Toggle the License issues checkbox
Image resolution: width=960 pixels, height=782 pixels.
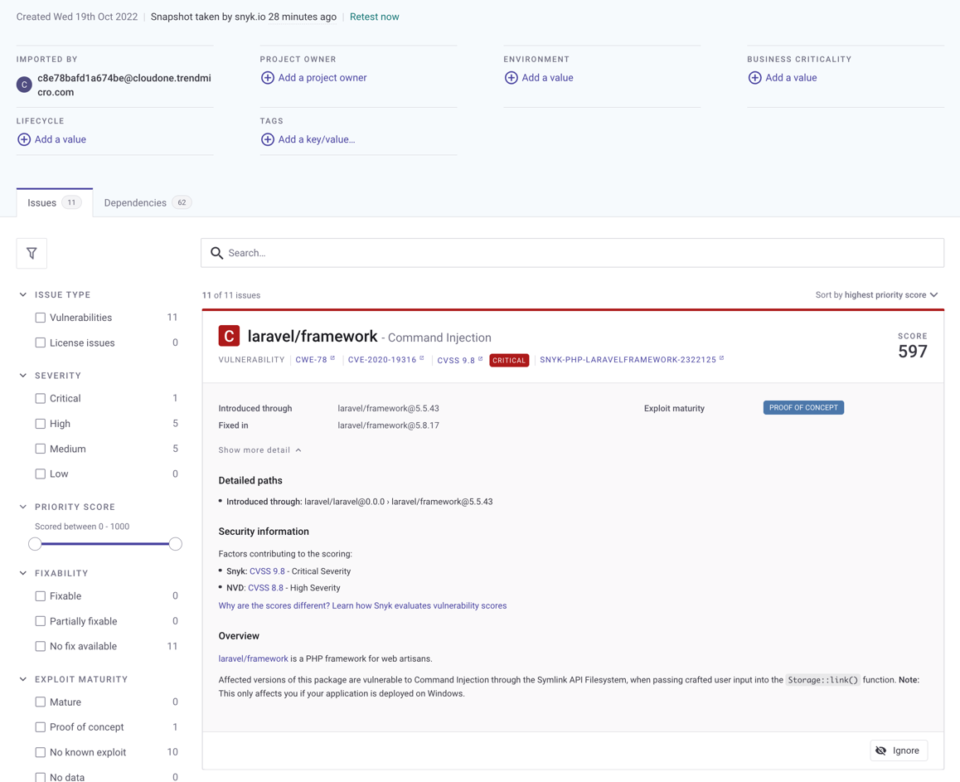[40, 343]
